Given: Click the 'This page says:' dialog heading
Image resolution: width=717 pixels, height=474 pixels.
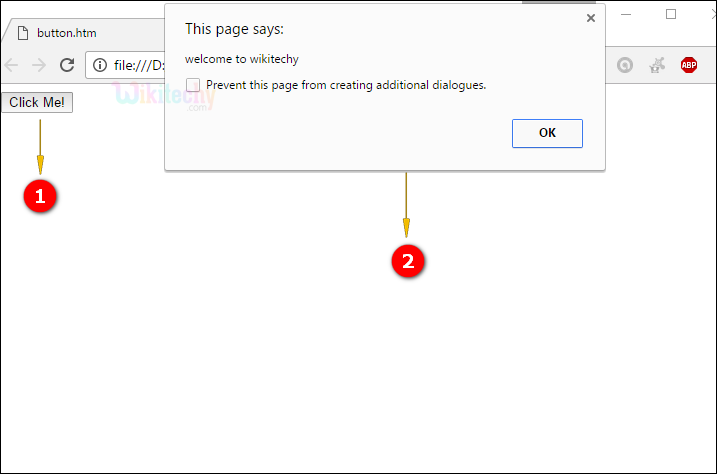Looking at the screenshot, I should pos(234,29).
